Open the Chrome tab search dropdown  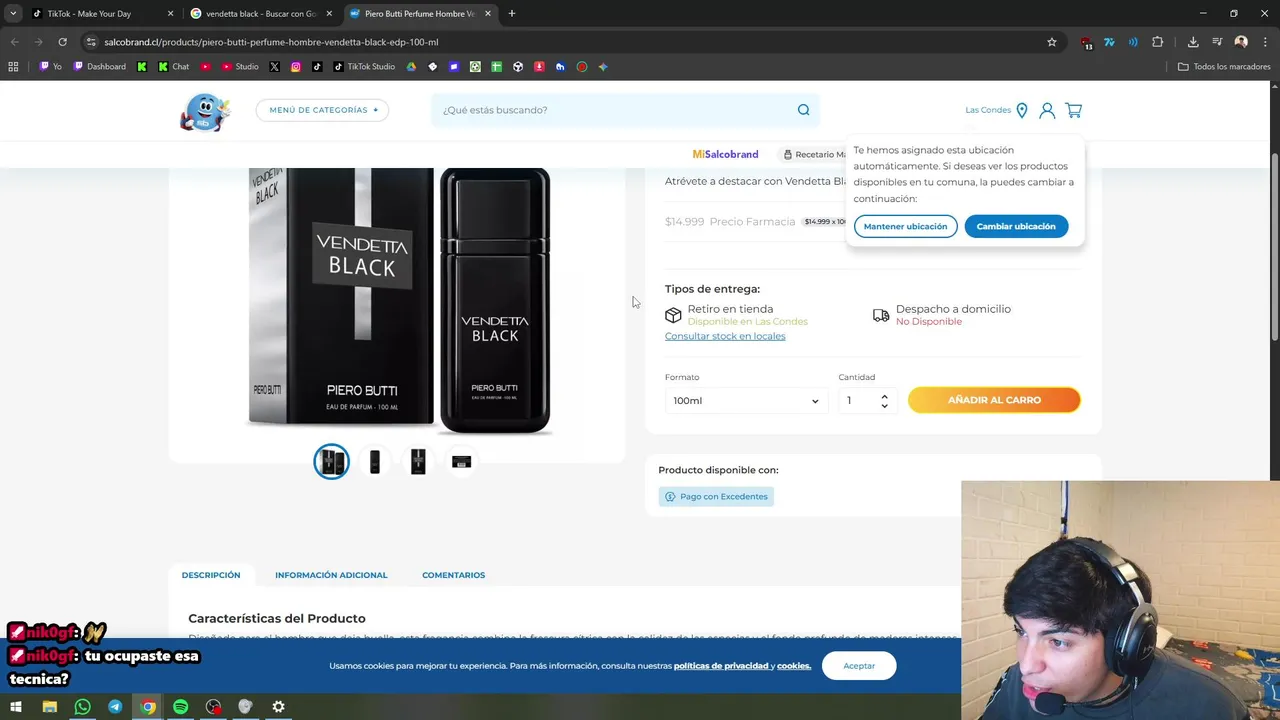coord(13,13)
